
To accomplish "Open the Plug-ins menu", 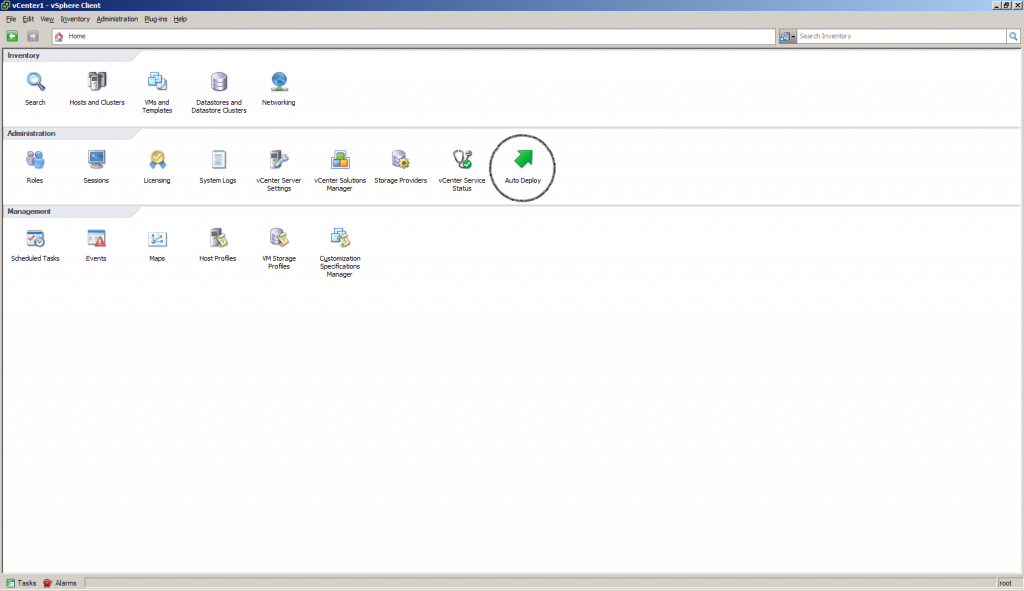I will (x=155, y=19).
